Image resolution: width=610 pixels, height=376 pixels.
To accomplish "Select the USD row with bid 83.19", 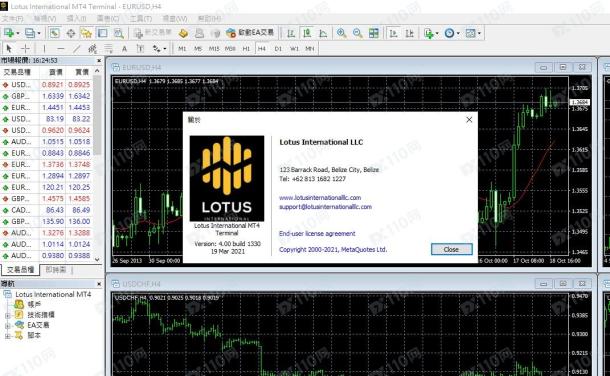I will [x=46, y=119].
